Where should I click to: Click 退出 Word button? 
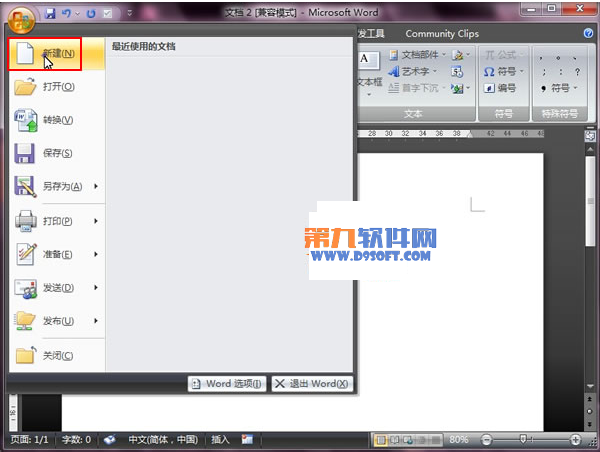click(x=312, y=384)
